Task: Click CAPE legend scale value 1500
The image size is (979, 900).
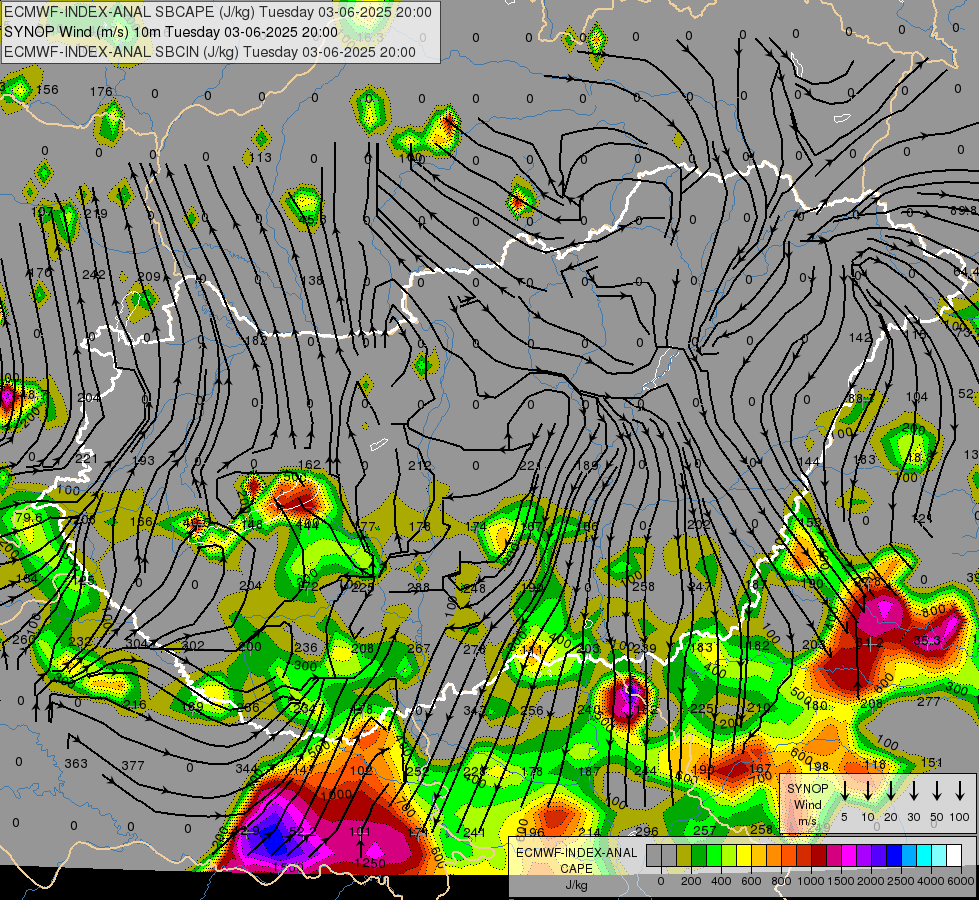Action: [x=841, y=881]
